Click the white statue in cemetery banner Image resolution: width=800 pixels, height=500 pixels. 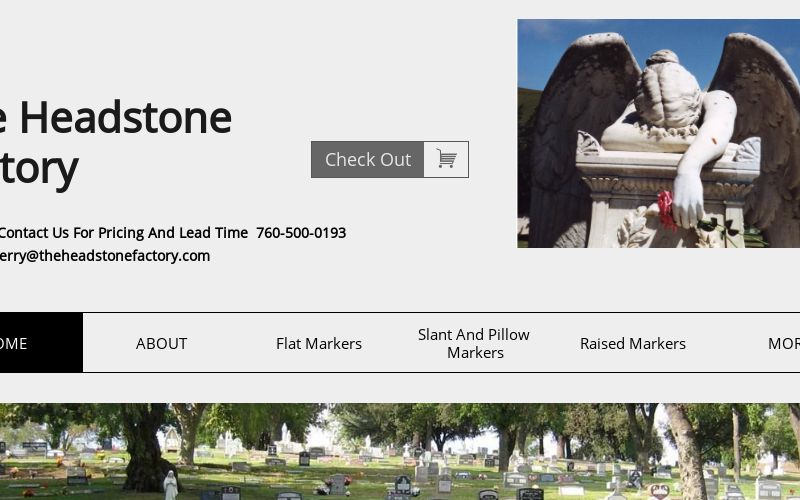point(170,485)
